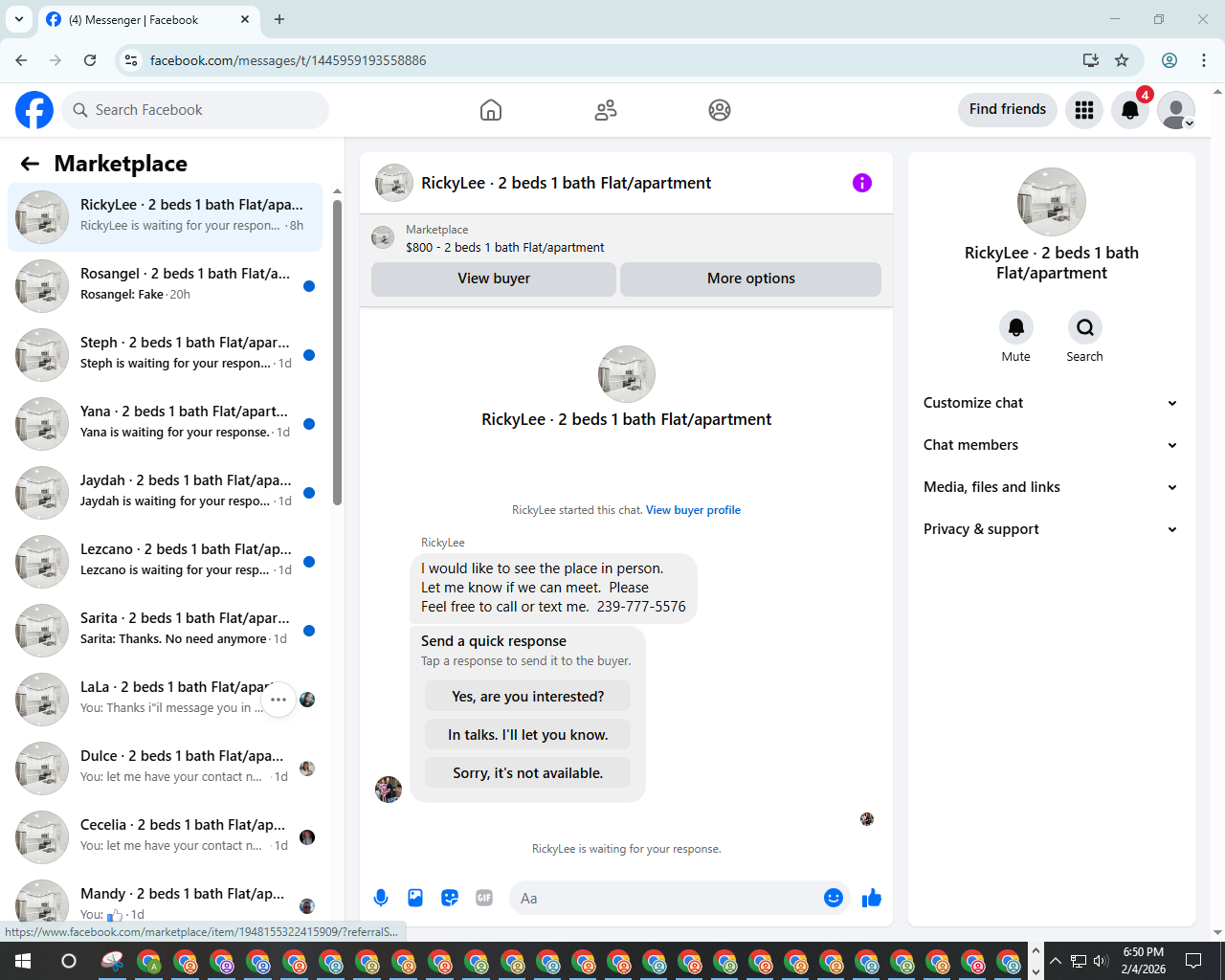Open the View buyer profile link
The image size is (1225, 980).
[x=693, y=510]
